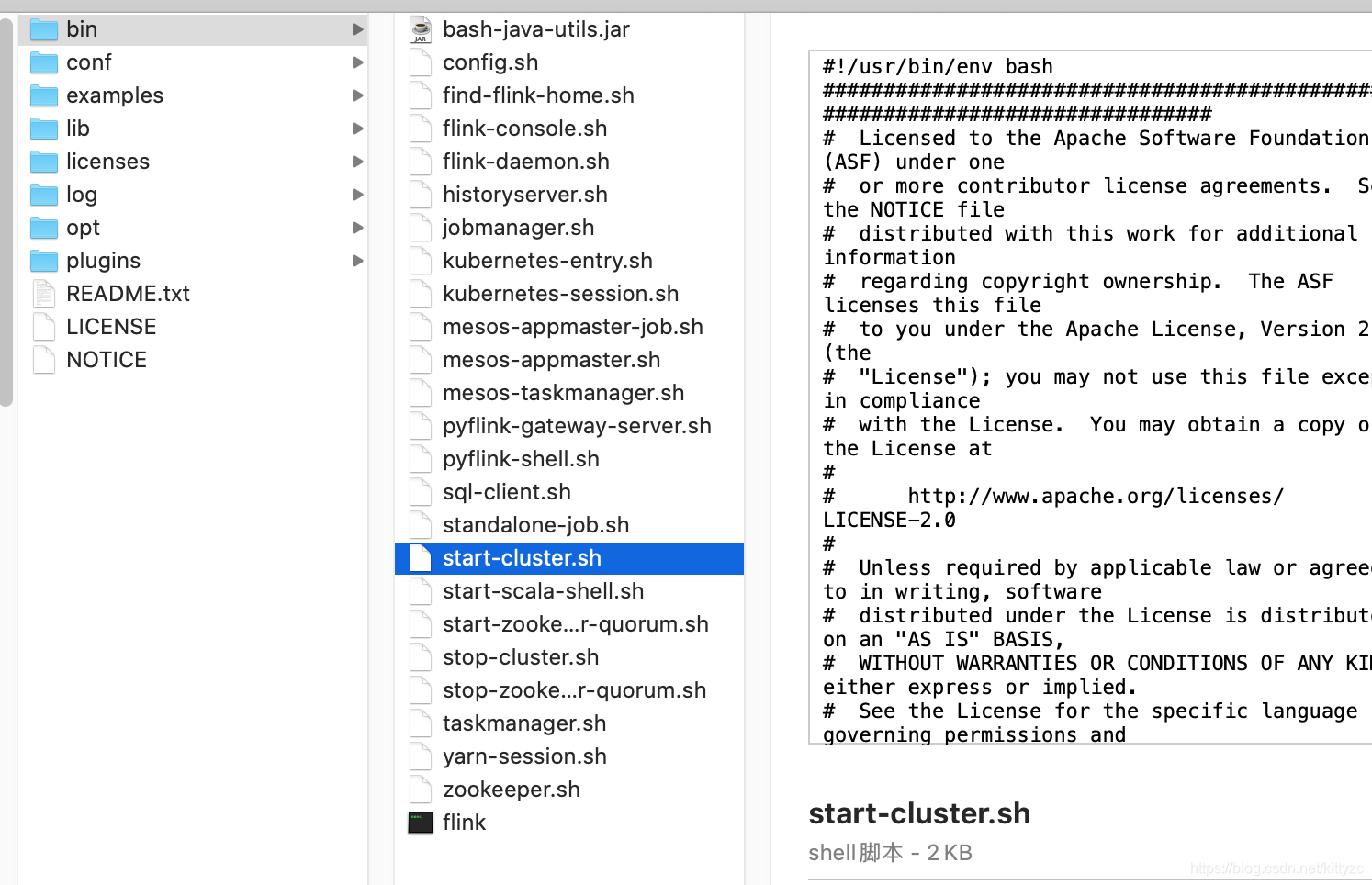
Task: Click the script preview text area
Action: point(1090,397)
